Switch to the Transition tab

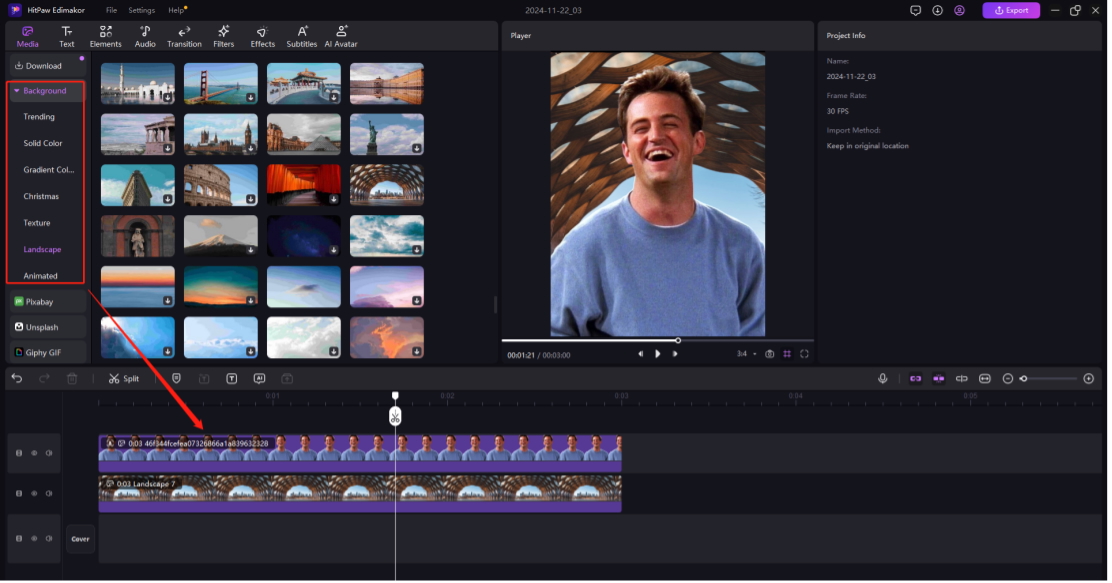coord(184,37)
